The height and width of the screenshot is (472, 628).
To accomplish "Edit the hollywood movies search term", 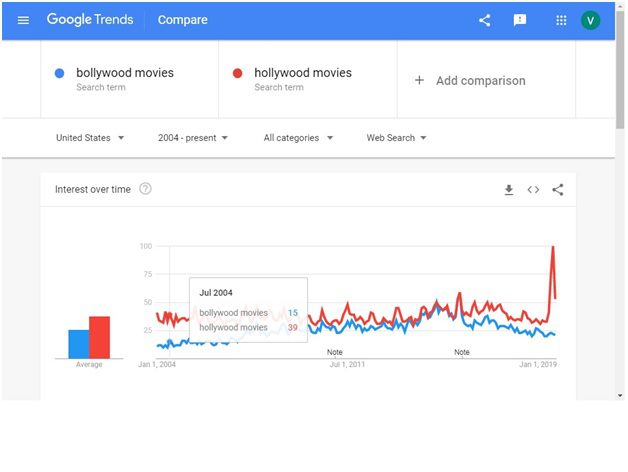I will coord(303,73).
